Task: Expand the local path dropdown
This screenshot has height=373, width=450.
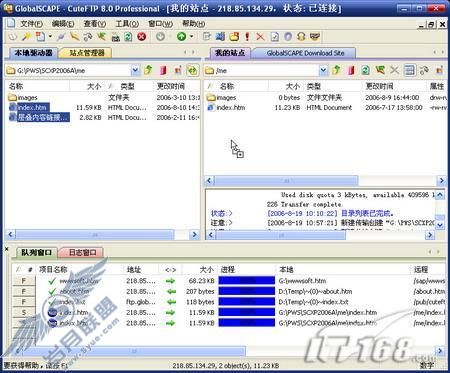Action: coord(135,70)
